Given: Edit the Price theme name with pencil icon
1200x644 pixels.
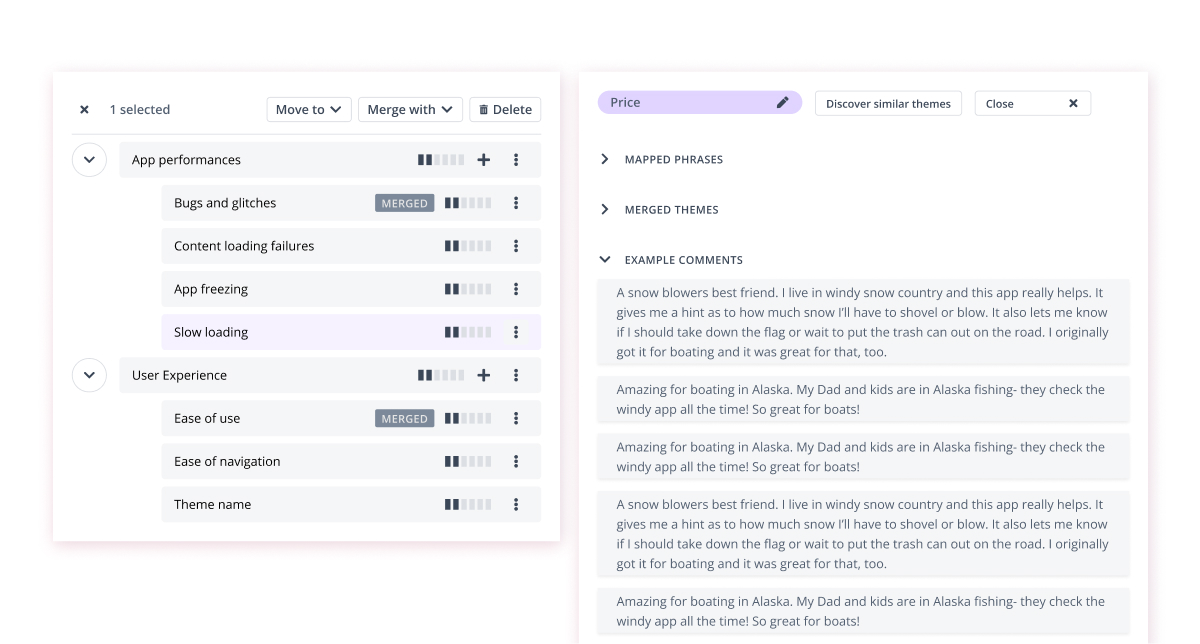Looking at the screenshot, I should click(x=783, y=102).
